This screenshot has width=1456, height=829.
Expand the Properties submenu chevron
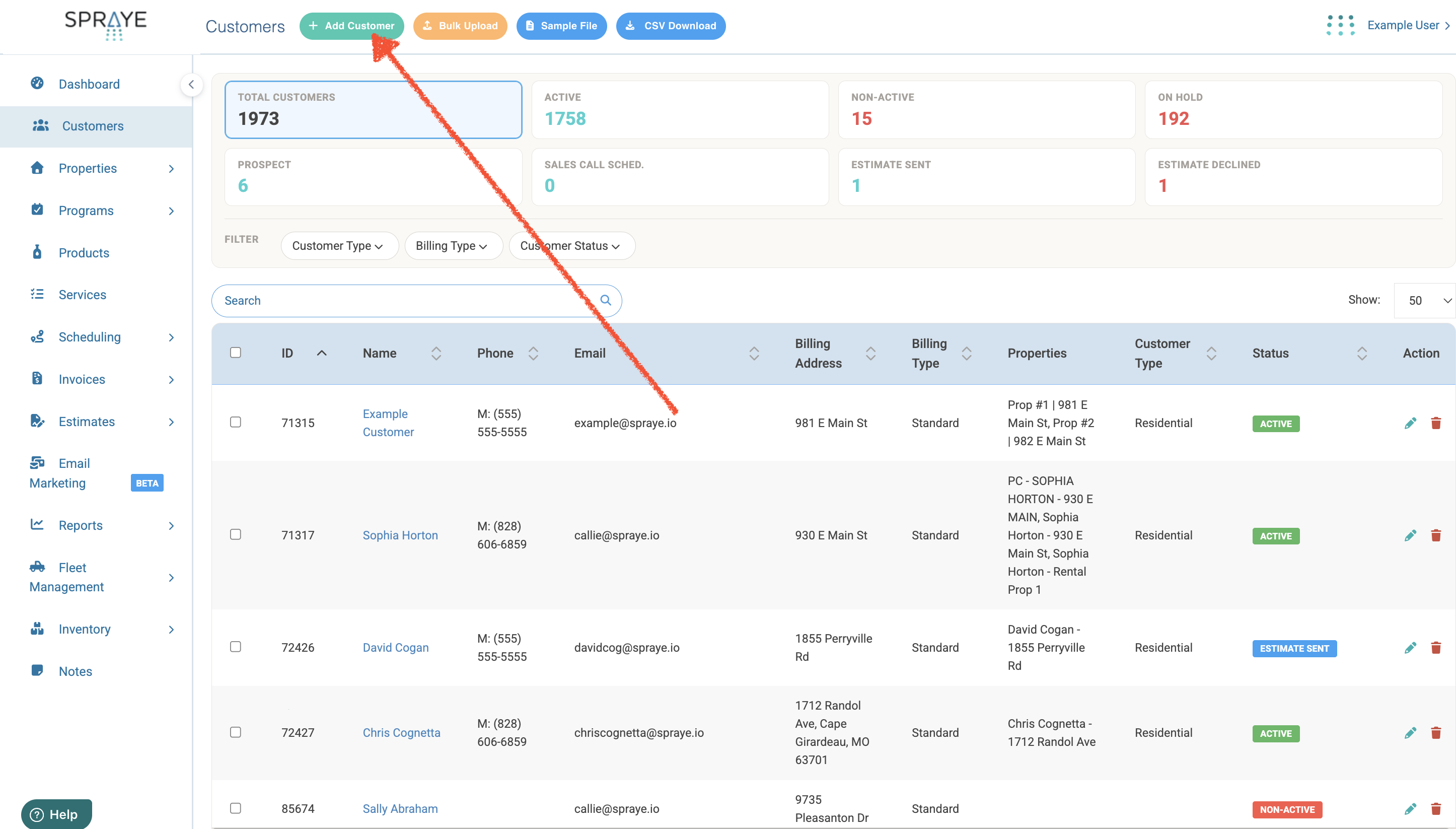171,169
